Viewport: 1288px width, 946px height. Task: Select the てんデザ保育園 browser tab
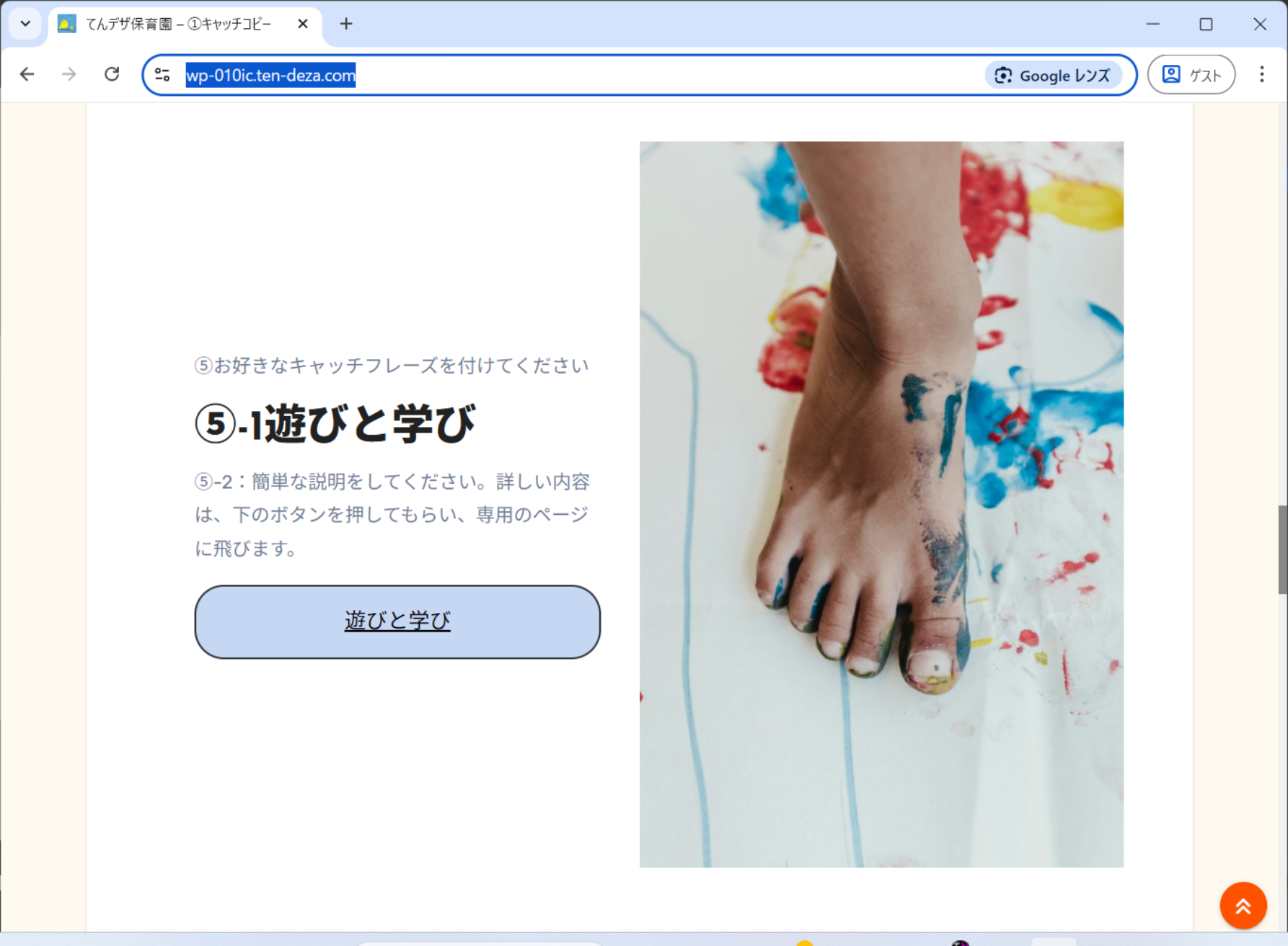(177, 25)
